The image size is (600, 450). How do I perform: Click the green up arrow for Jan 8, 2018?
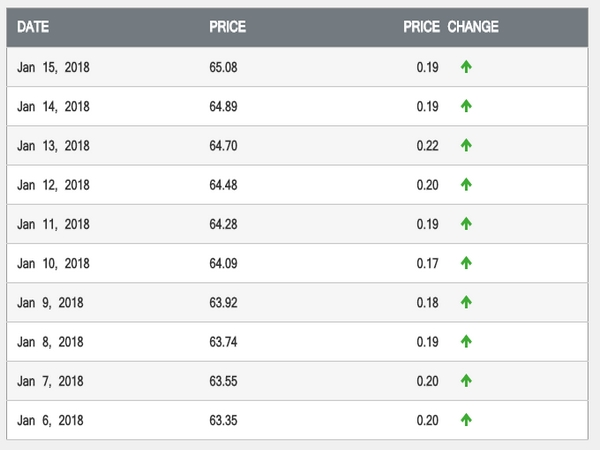coord(466,341)
